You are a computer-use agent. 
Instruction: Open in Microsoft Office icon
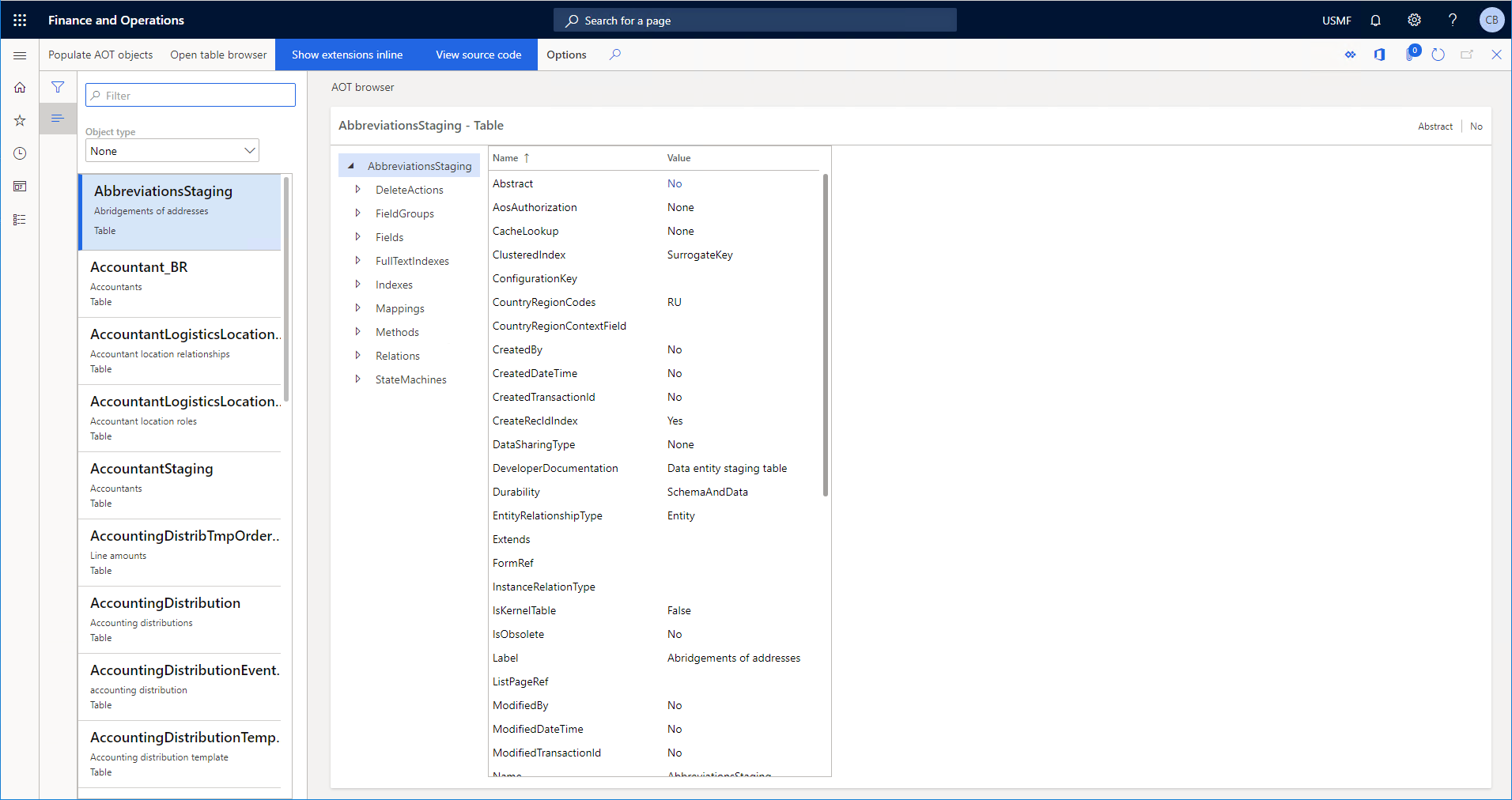[1380, 55]
